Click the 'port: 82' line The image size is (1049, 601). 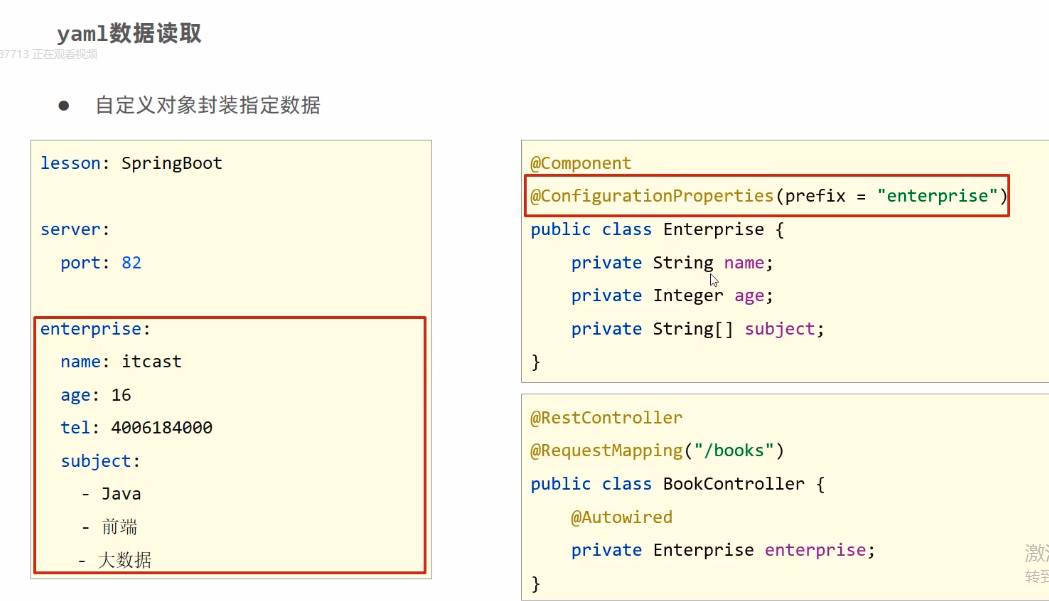tap(100, 262)
